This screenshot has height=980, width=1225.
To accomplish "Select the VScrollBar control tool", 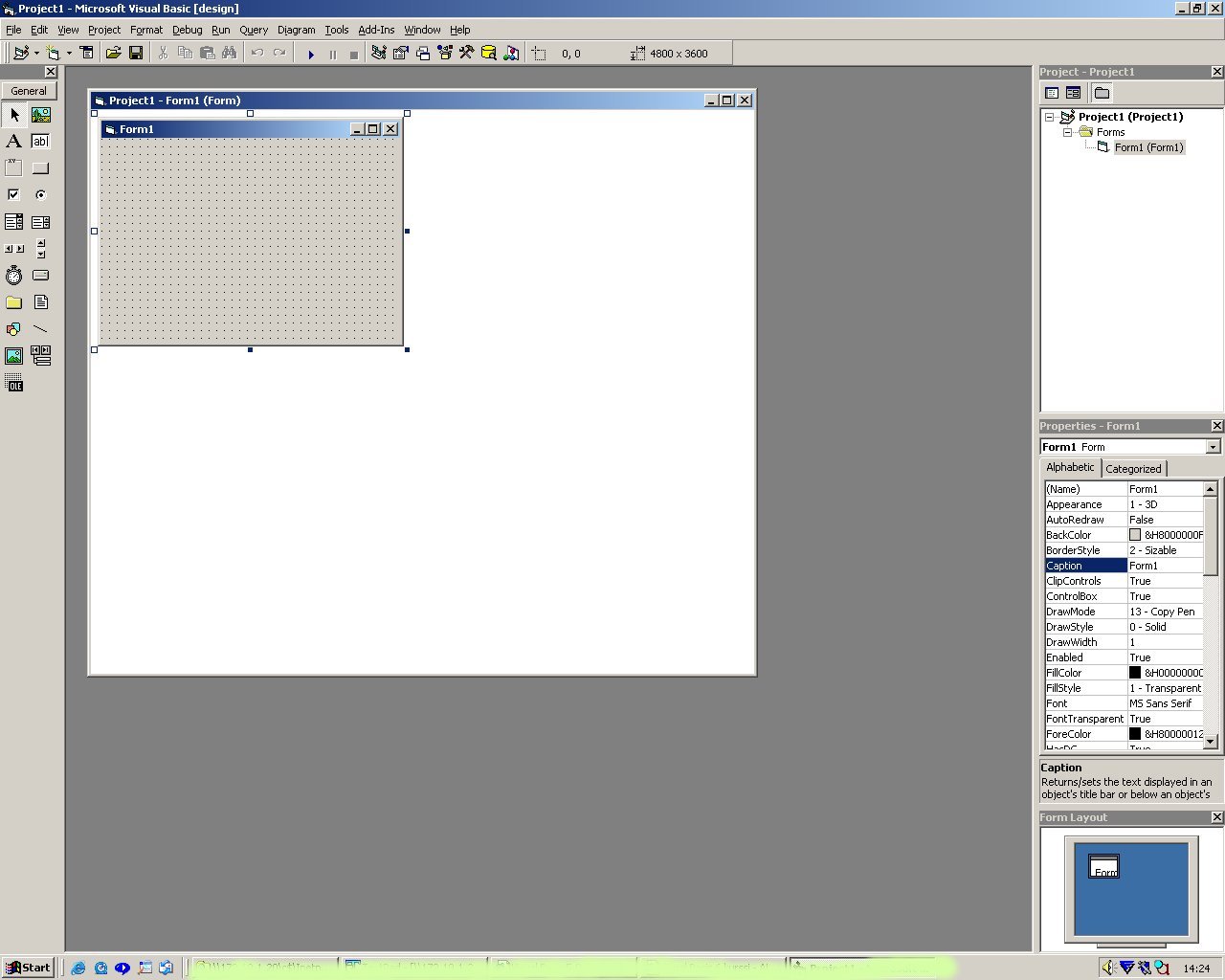I will (41, 249).
